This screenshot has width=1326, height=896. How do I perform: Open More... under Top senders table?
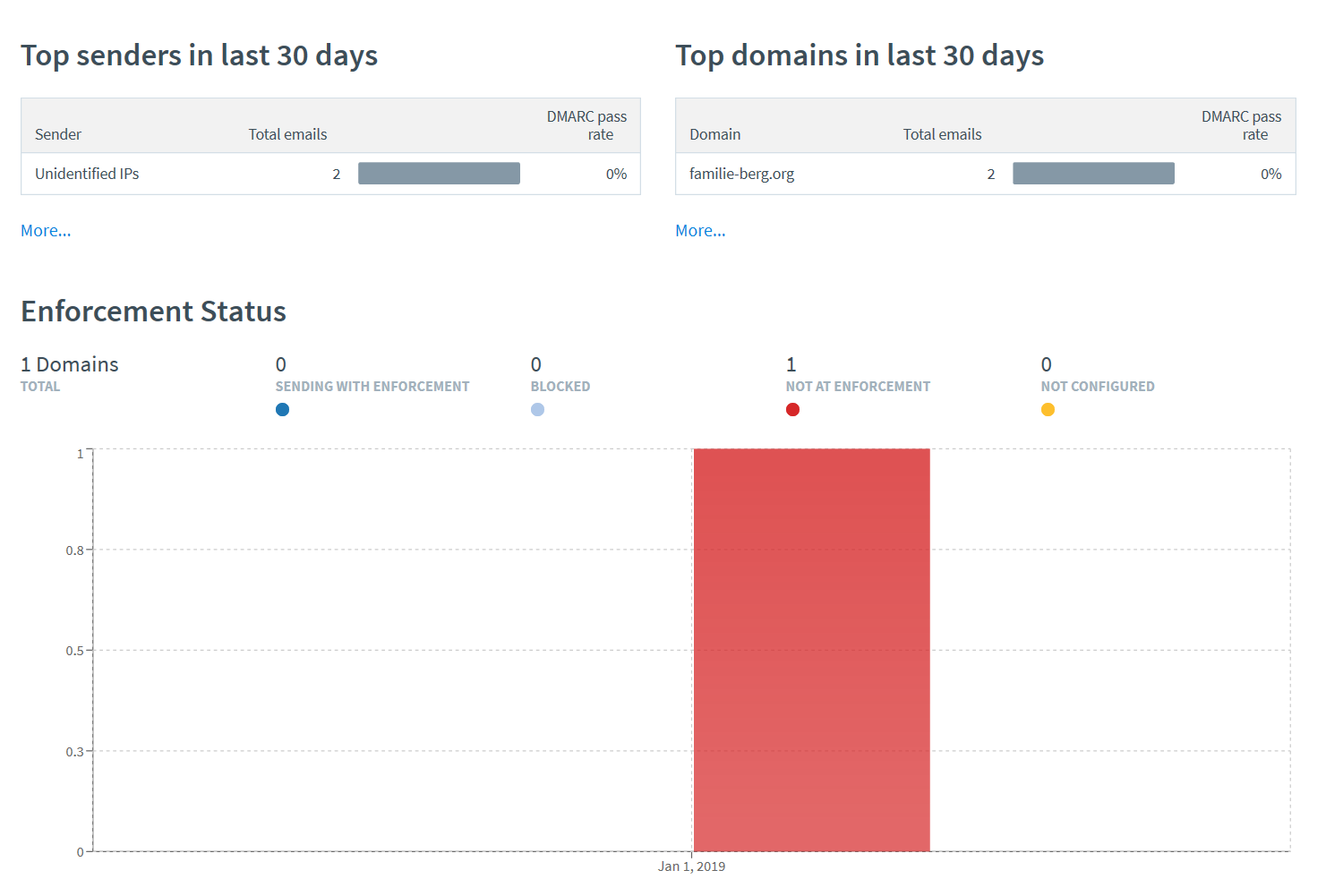45,230
